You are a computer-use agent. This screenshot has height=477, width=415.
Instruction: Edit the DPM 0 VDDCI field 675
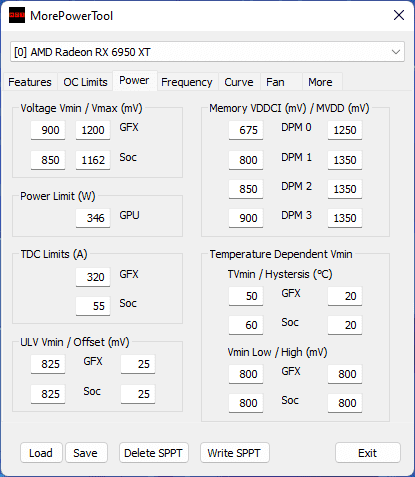coord(246,130)
